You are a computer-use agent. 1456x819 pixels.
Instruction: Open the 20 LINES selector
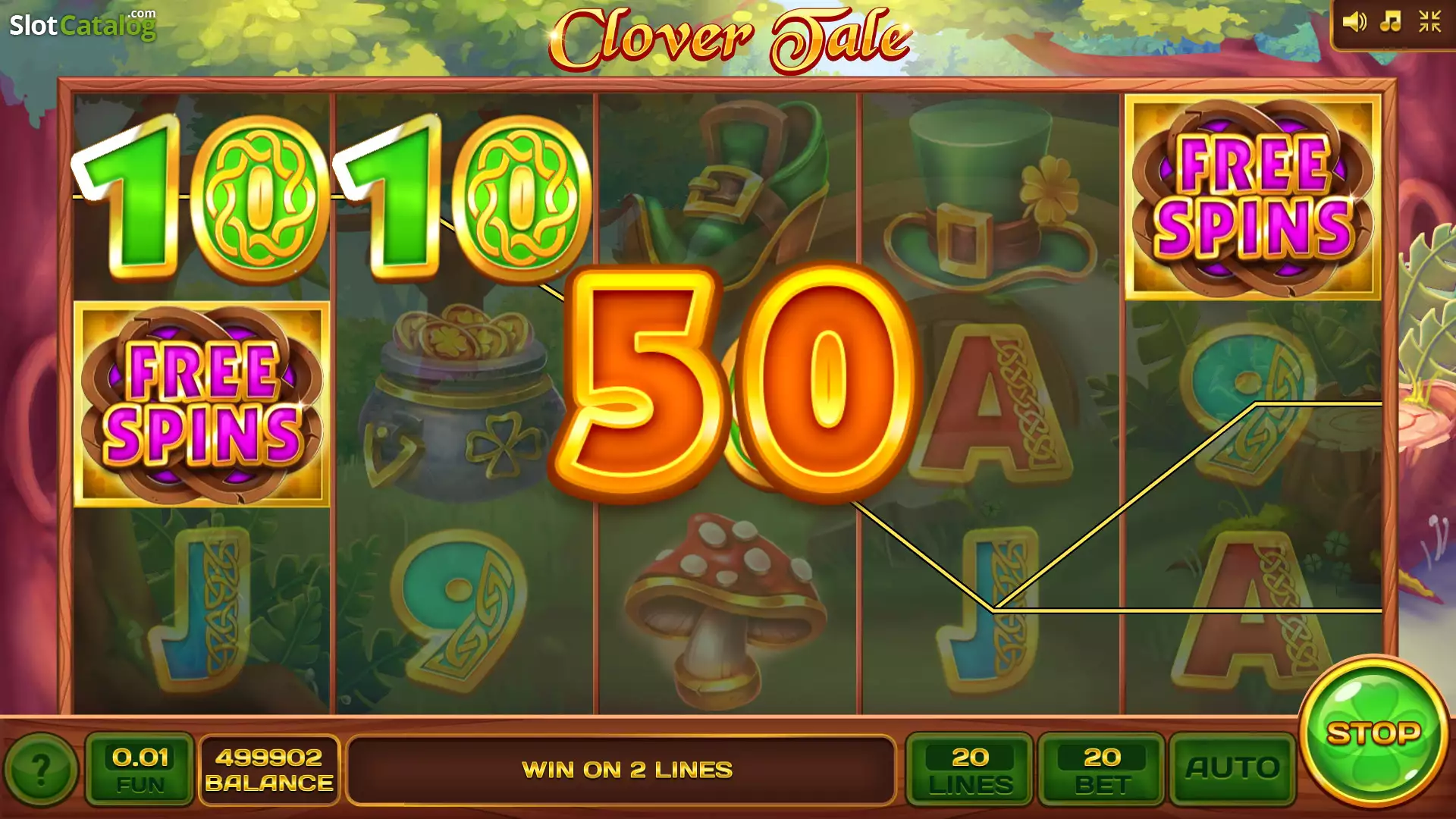969,768
